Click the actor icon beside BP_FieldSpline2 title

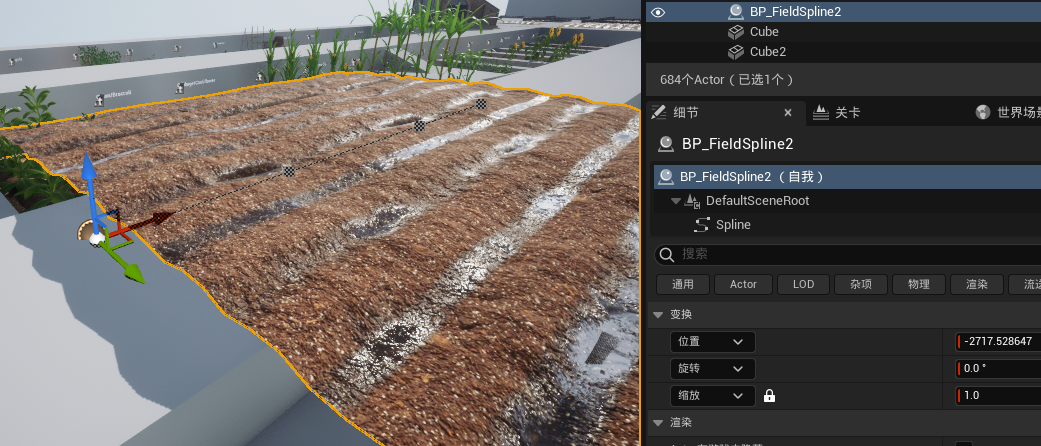point(665,144)
